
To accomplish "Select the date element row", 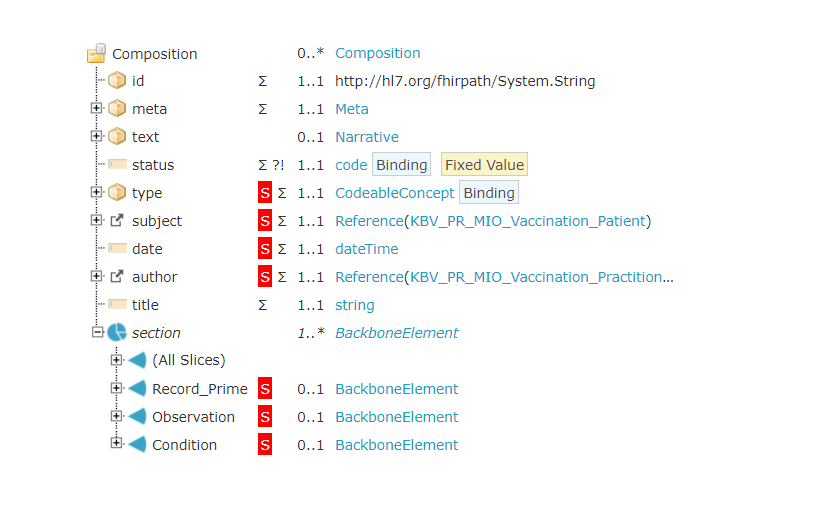I will coord(147,249).
